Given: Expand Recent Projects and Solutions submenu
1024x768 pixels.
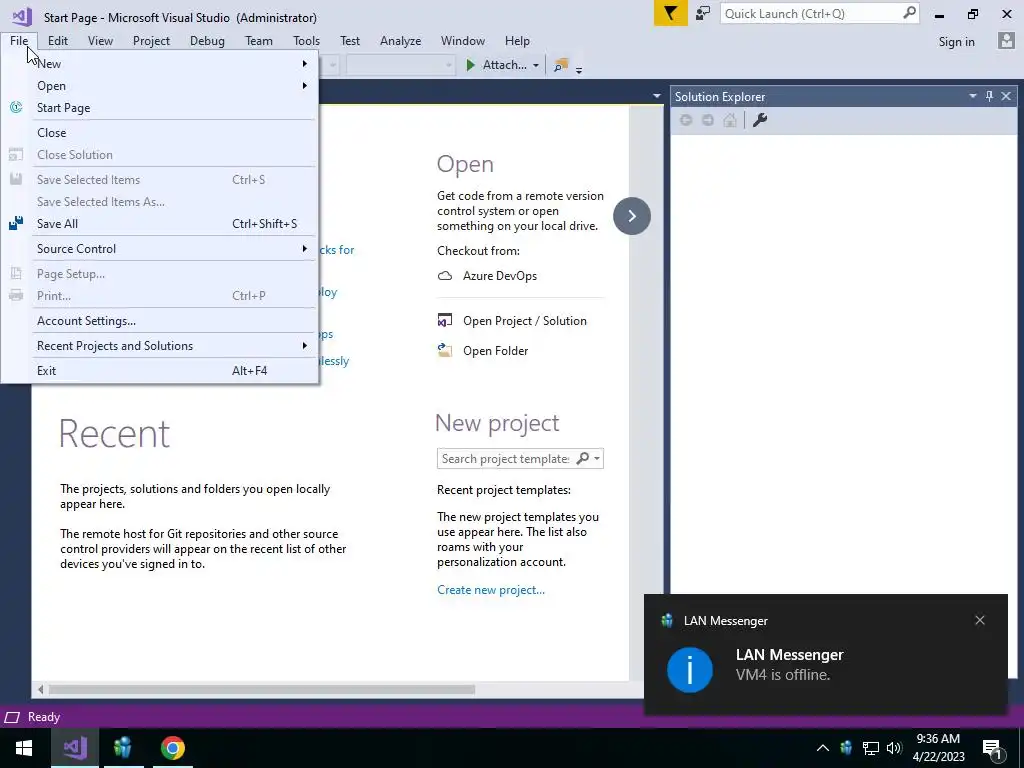Looking at the screenshot, I should point(304,345).
